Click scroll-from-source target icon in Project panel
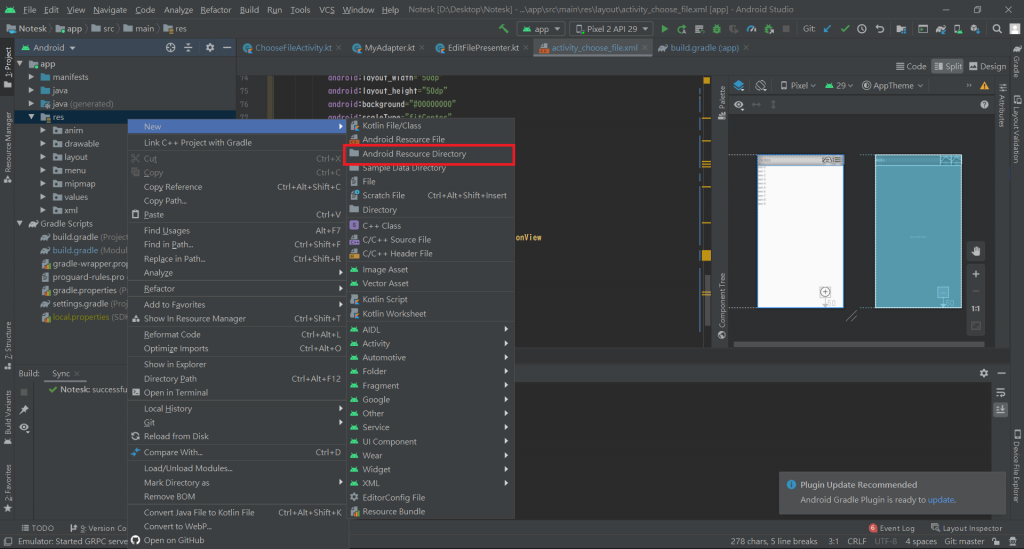The height and width of the screenshot is (549, 1024). [x=170, y=48]
